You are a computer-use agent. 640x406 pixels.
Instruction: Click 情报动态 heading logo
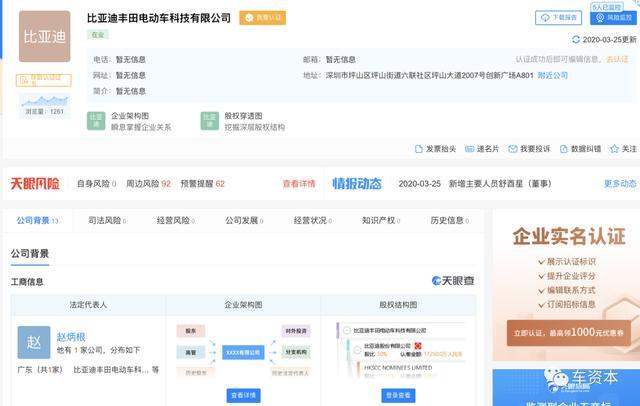point(357,184)
